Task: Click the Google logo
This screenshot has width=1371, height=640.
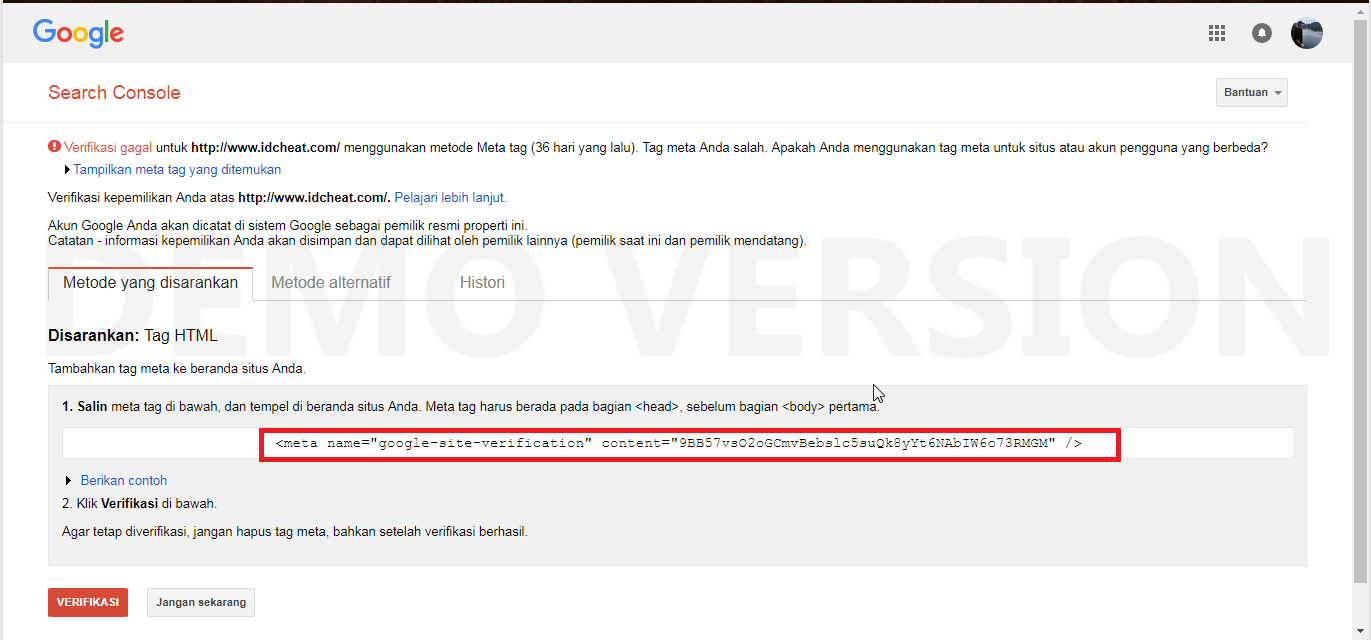Action: 78,33
